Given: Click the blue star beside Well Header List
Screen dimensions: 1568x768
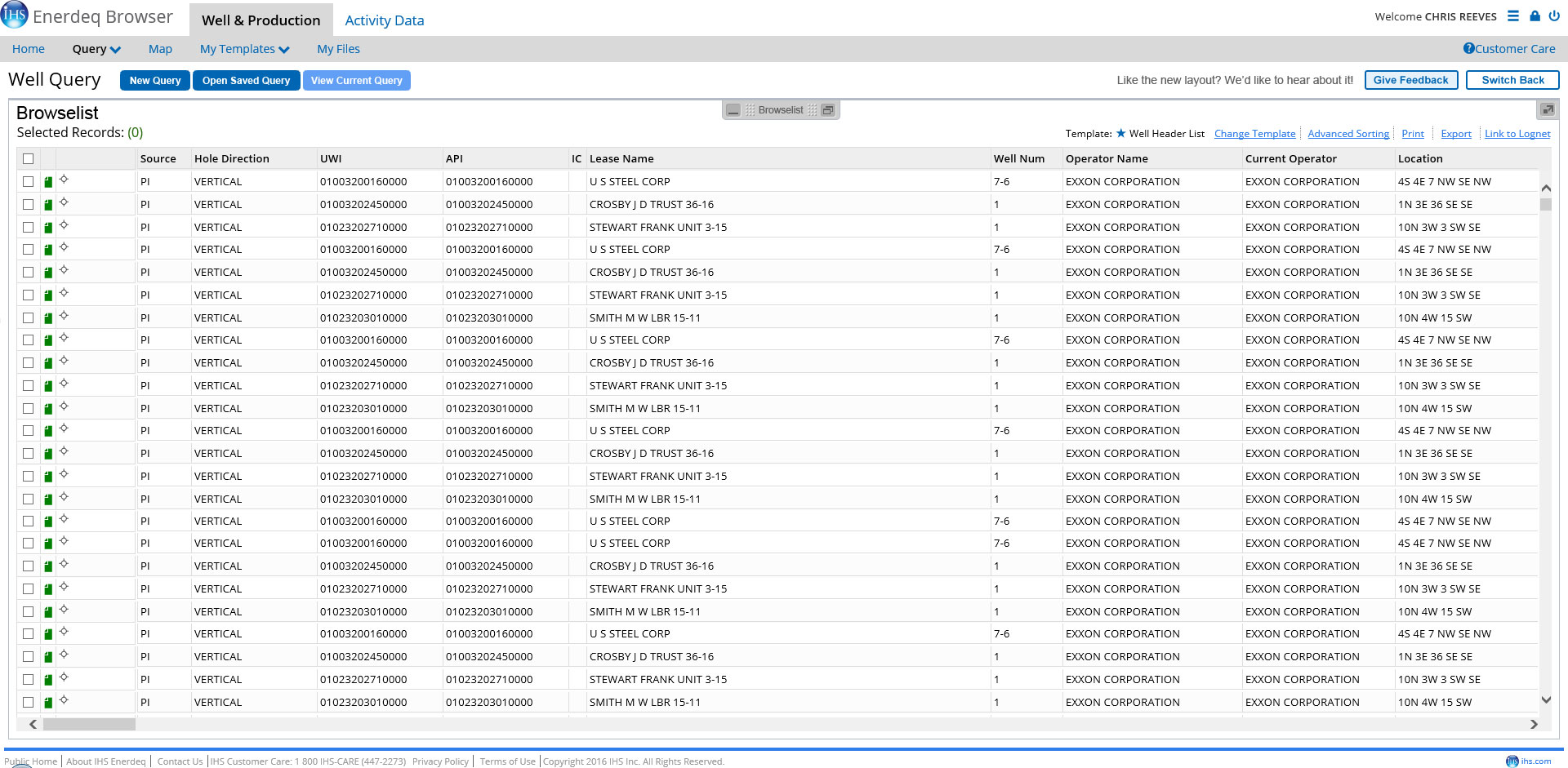Looking at the screenshot, I should coord(1120,133).
